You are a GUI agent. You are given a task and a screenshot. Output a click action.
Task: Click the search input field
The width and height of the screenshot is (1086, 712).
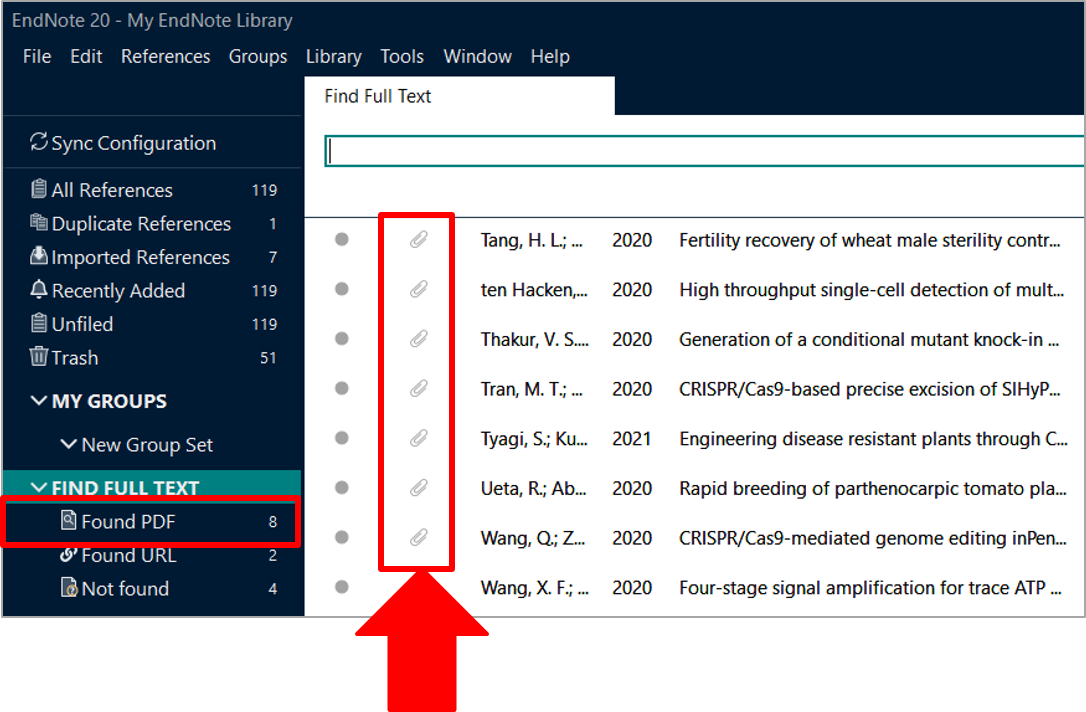click(704, 151)
